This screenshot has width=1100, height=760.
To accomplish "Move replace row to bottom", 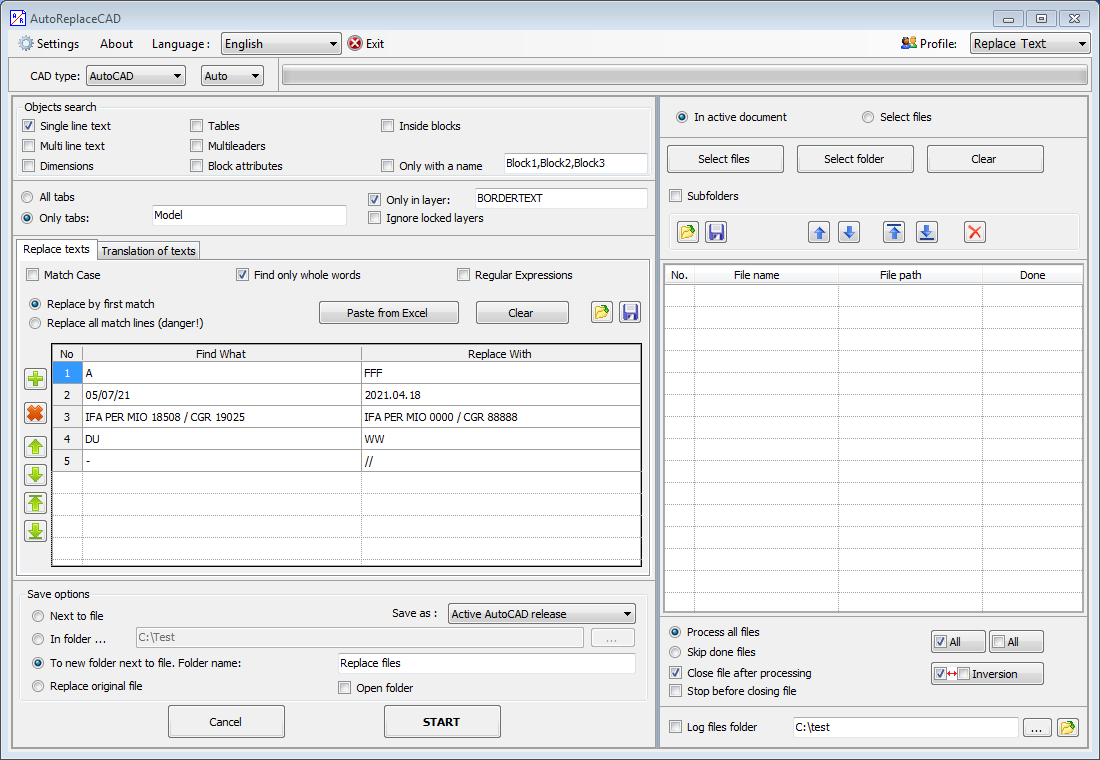I will (35, 531).
